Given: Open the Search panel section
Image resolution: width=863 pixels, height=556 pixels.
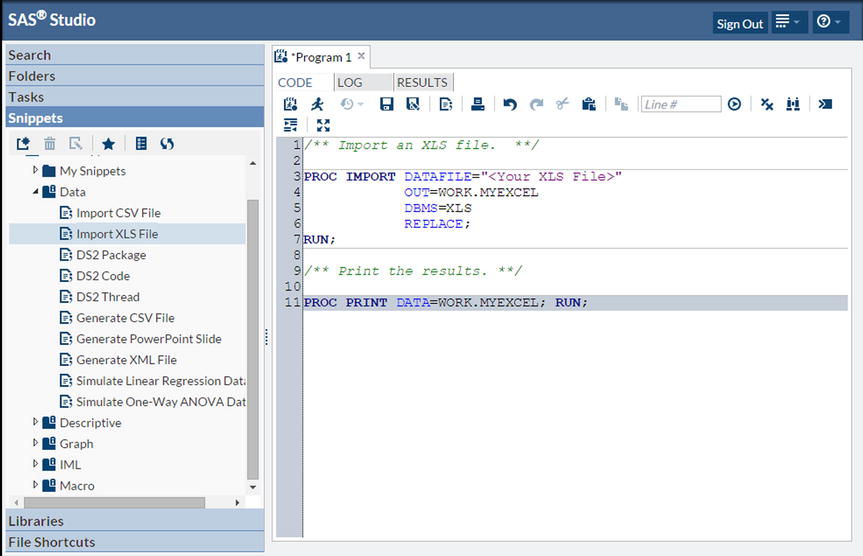Looking at the screenshot, I should (135, 55).
